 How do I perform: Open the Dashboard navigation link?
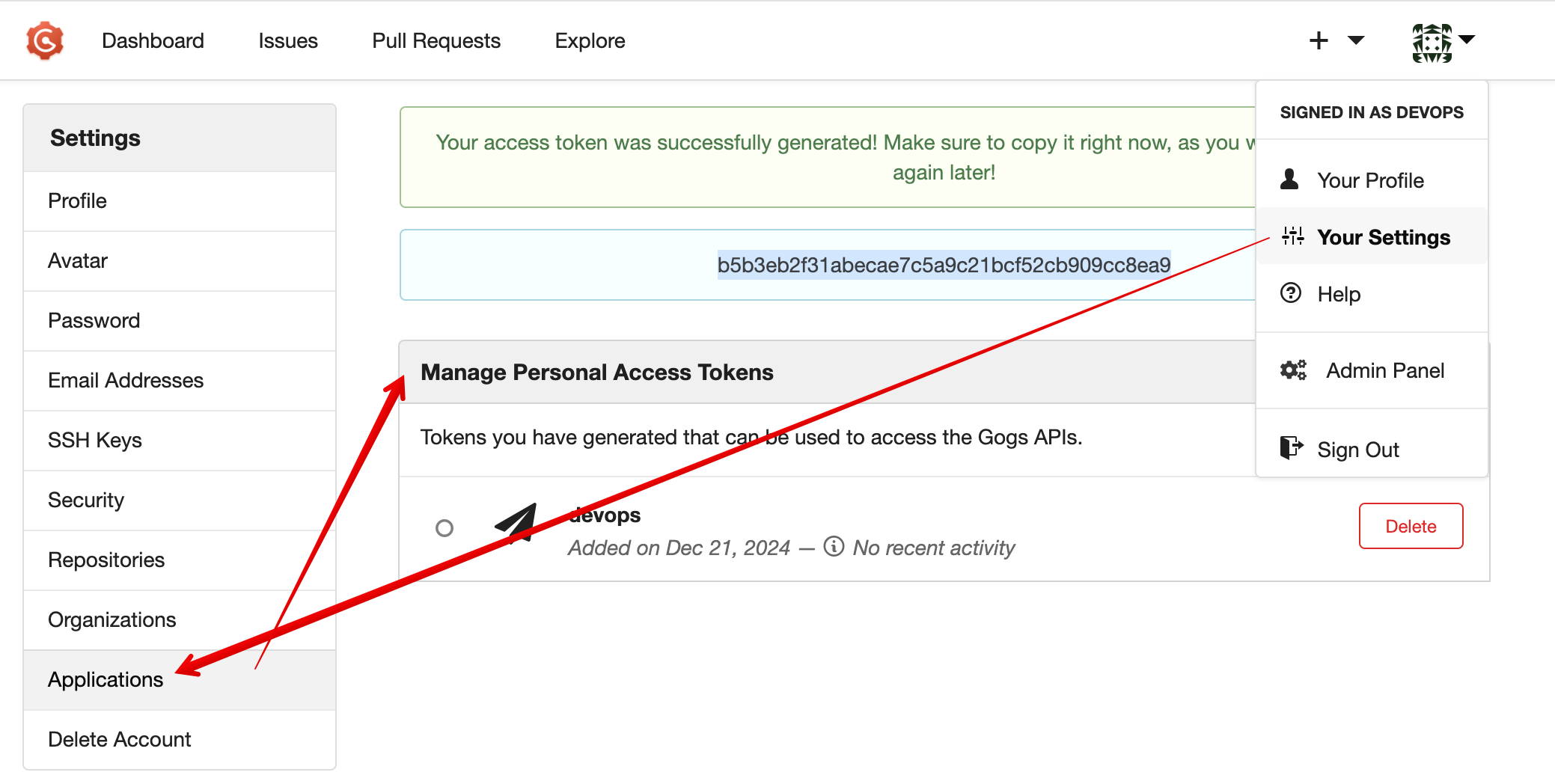[x=153, y=40]
